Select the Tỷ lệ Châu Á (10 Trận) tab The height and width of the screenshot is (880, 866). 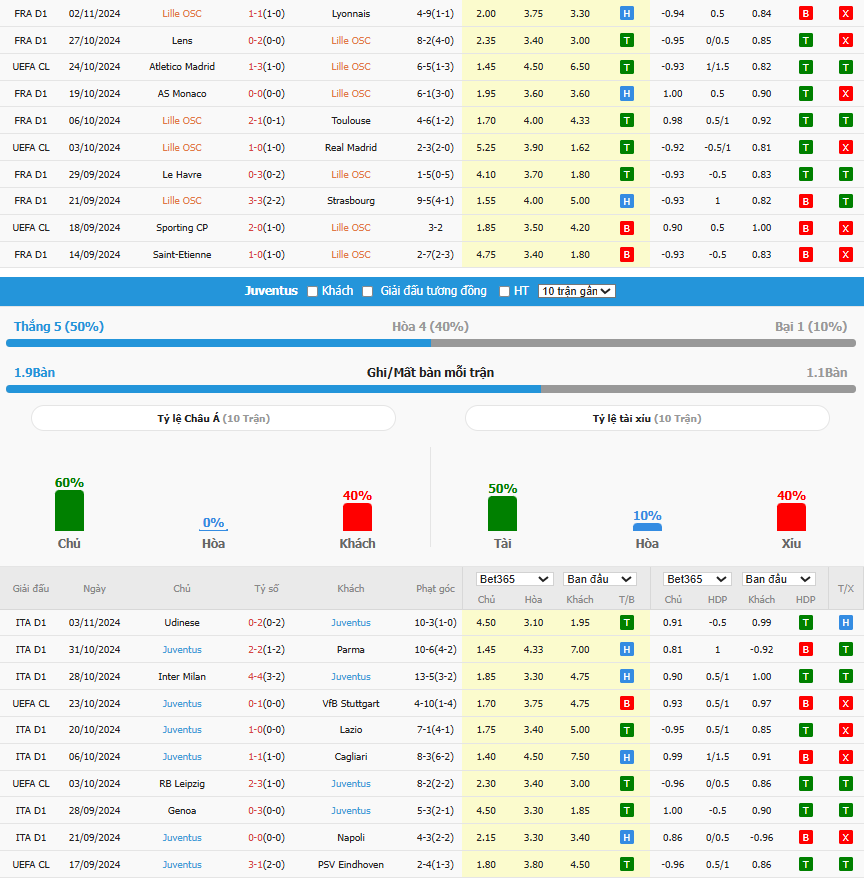(x=213, y=418)
